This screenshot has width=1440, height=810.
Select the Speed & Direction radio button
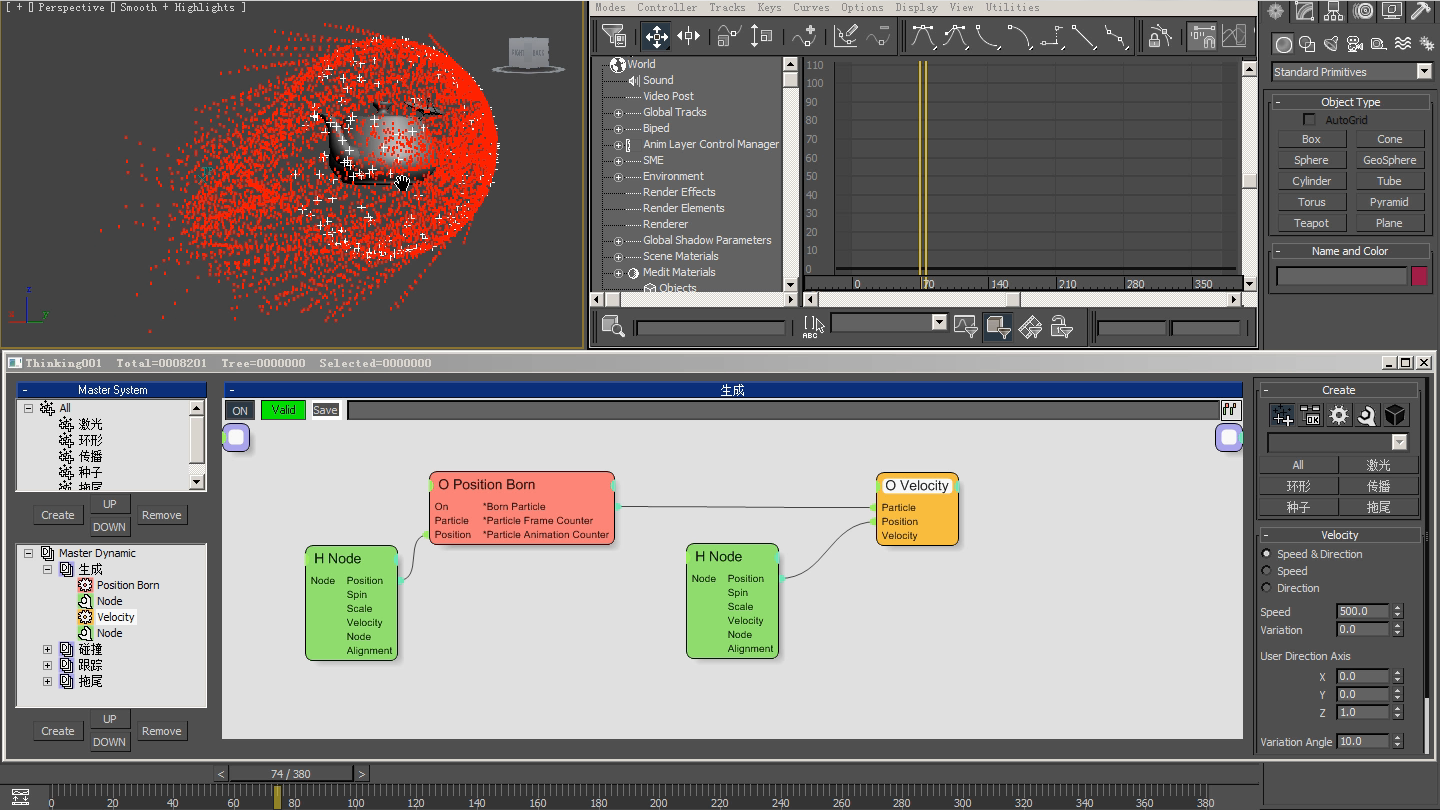1267,553
